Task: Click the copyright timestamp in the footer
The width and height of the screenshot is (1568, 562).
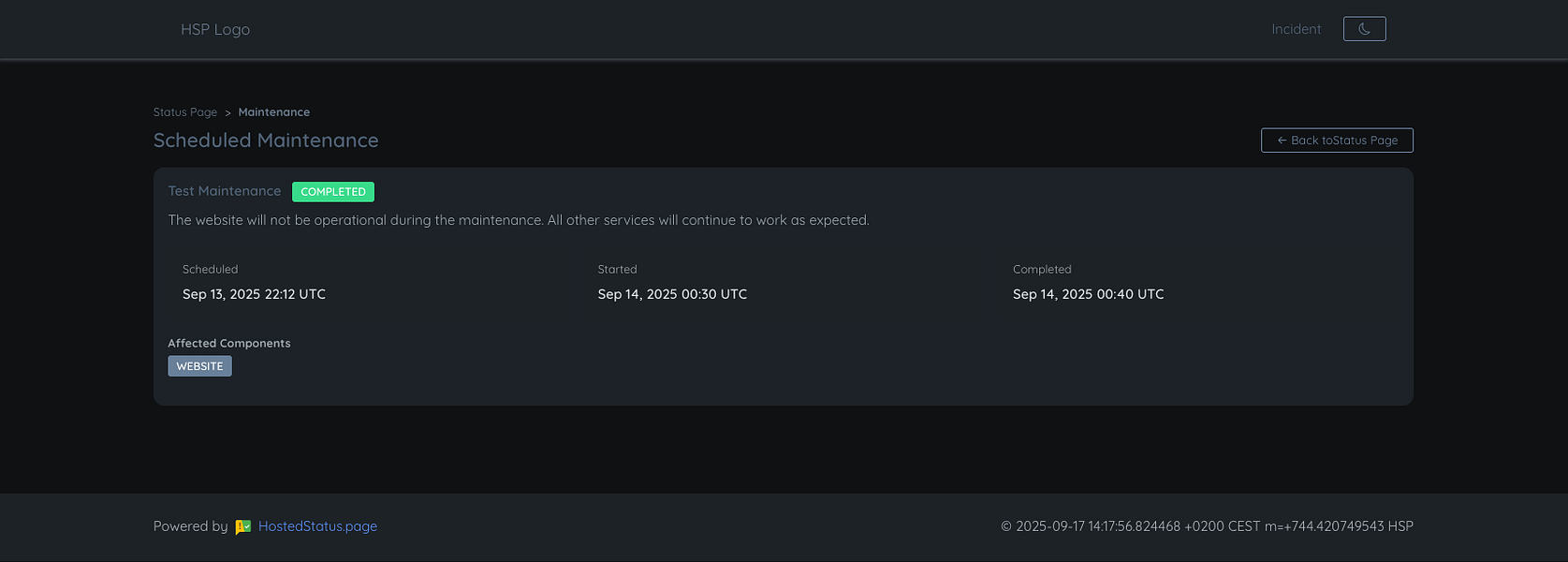Action: click(1207, 526)
